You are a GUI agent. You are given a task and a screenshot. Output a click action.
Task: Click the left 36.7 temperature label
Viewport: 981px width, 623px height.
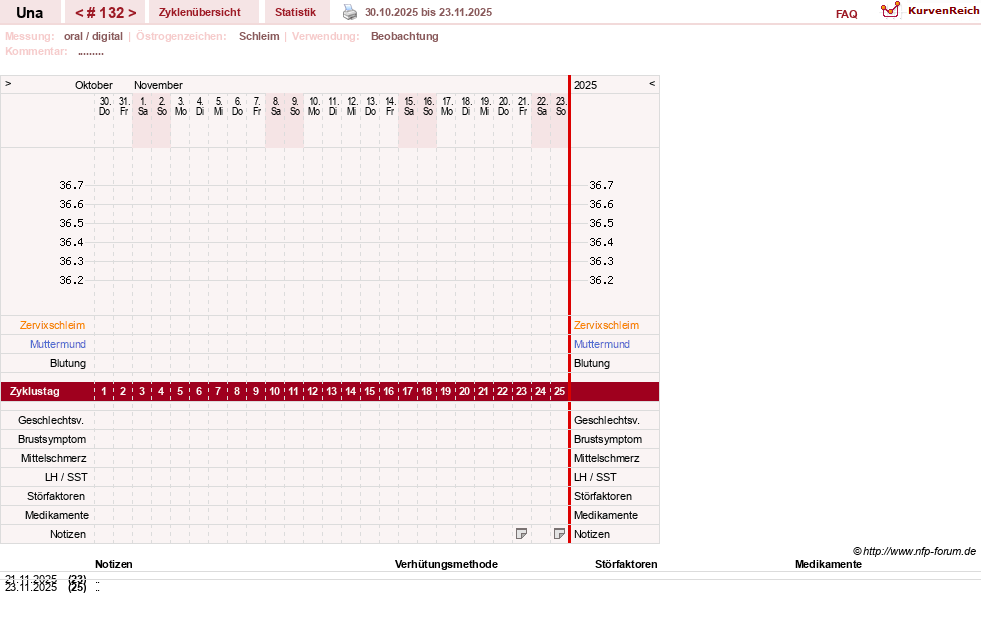(x=71, y=185)
